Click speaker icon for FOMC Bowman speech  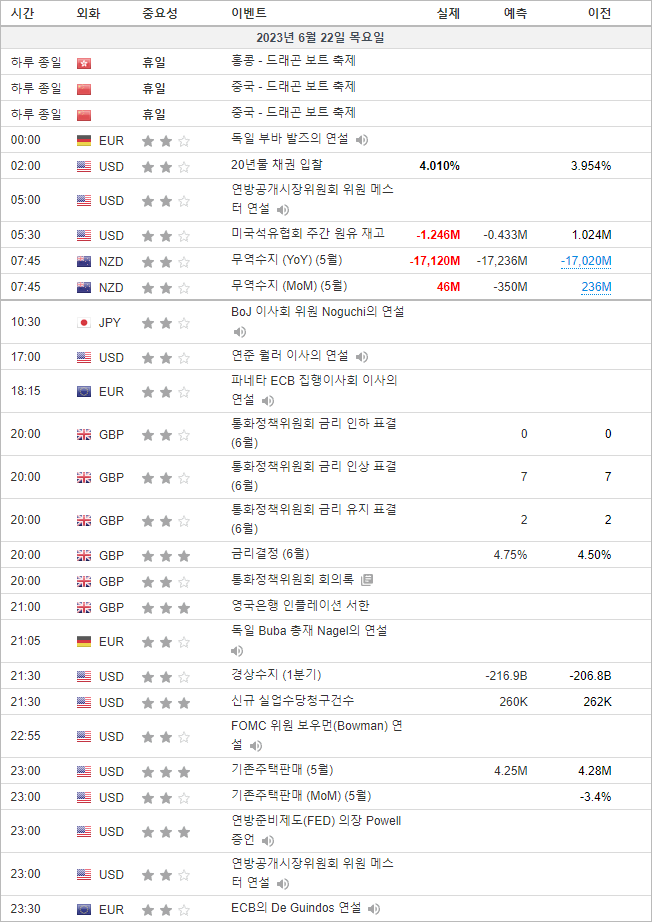(x=255, y=746)
